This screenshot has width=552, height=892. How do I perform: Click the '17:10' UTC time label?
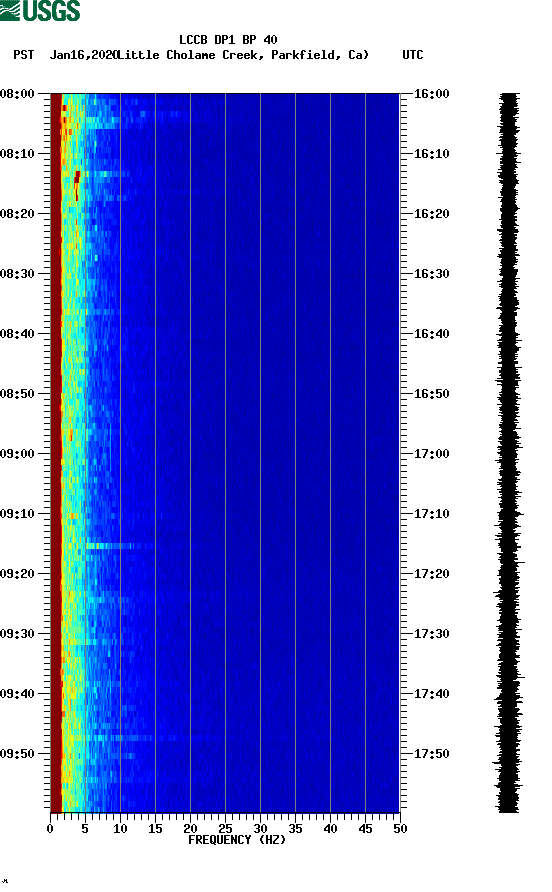431,514
